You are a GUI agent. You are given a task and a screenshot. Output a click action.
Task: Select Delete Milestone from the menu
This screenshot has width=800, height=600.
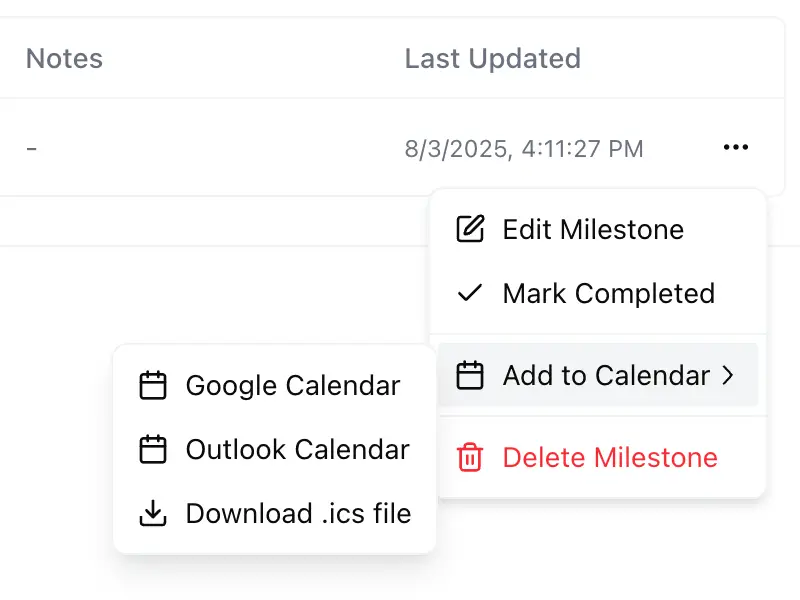tap(610, 457)
